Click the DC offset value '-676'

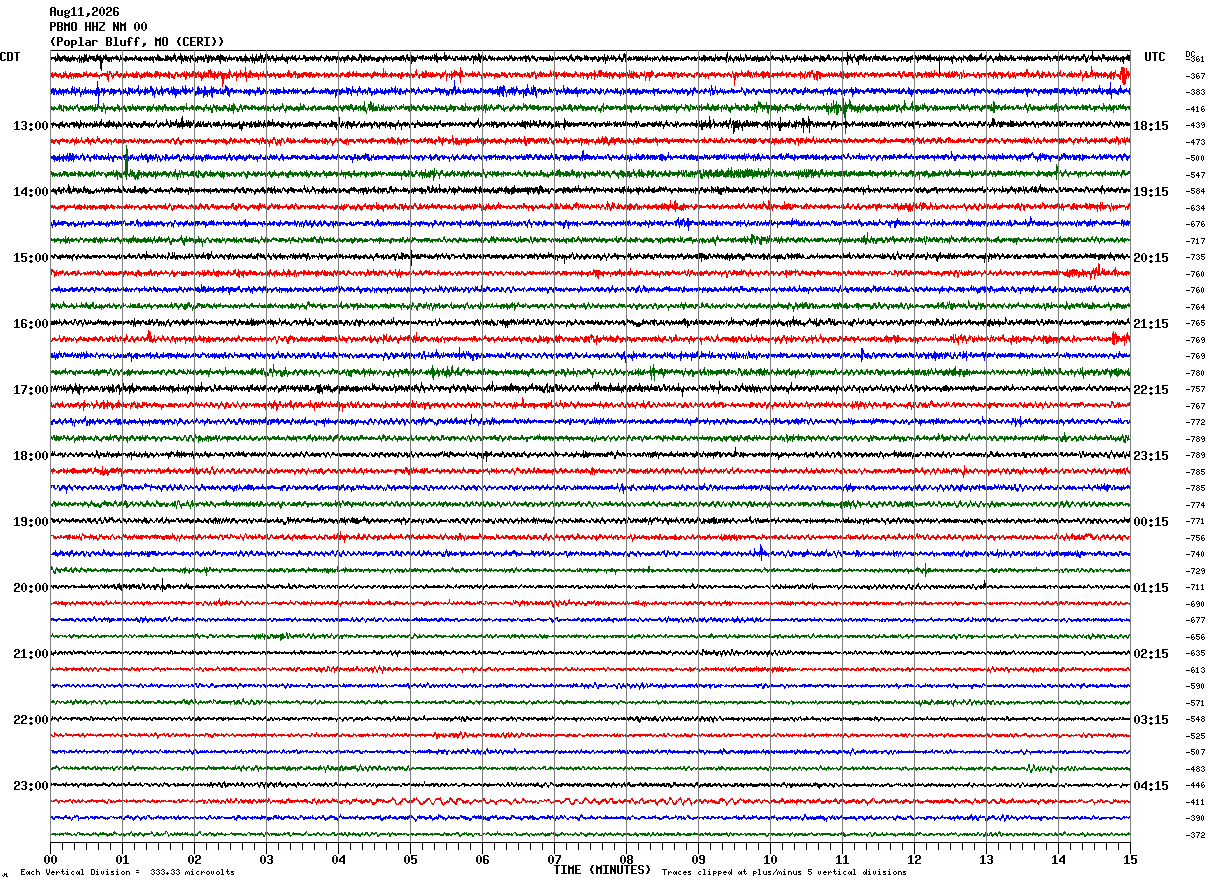[x=1195, y=224]
